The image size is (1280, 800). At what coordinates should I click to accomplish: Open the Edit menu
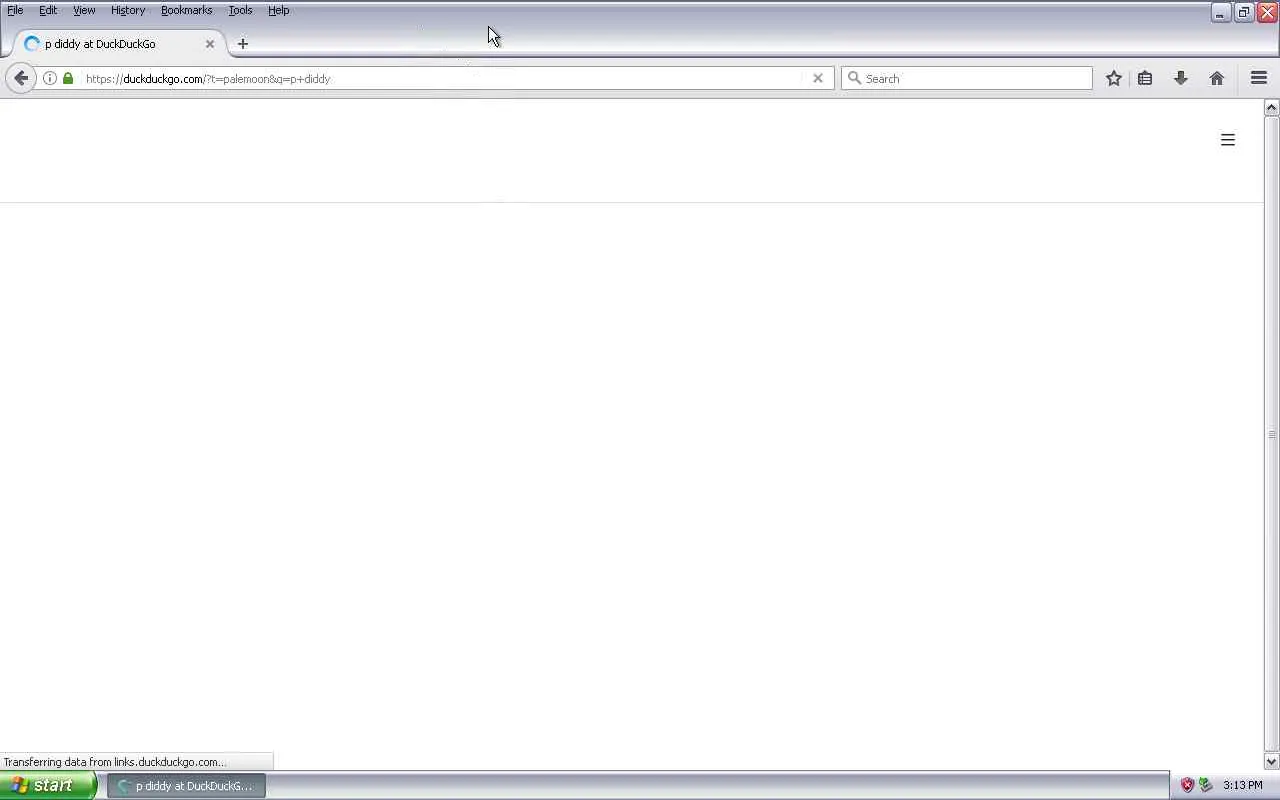(48, 10)
